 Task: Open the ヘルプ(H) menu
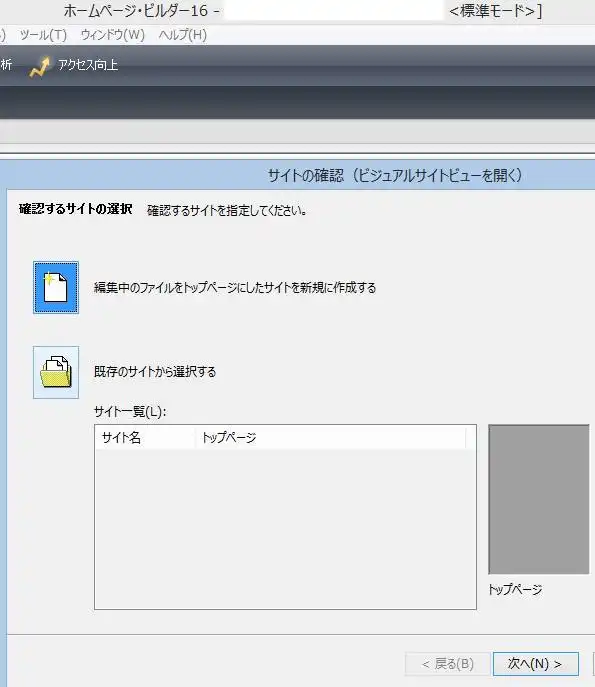point(183,35)
